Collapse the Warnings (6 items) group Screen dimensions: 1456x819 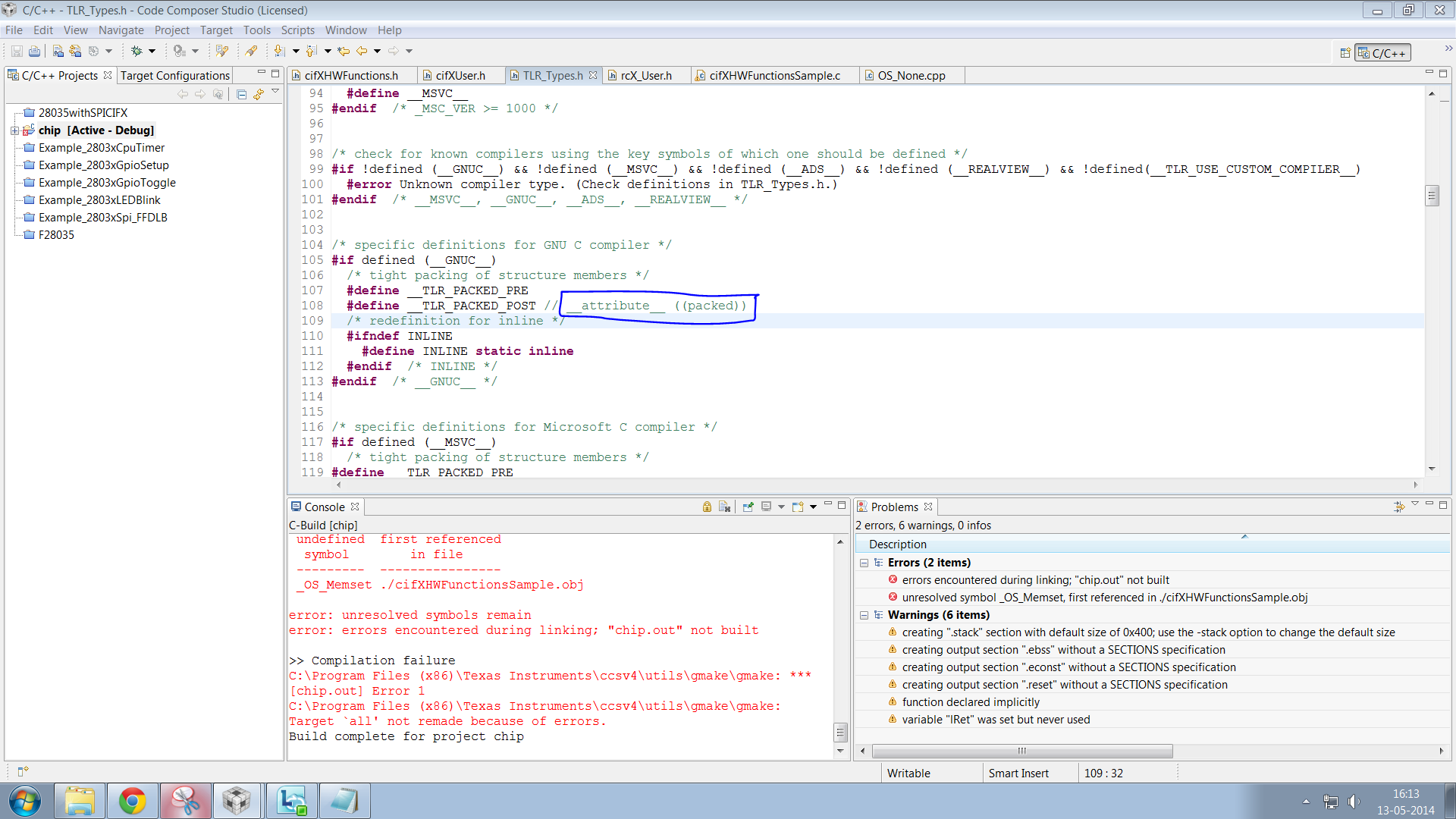tap(864, 615)
